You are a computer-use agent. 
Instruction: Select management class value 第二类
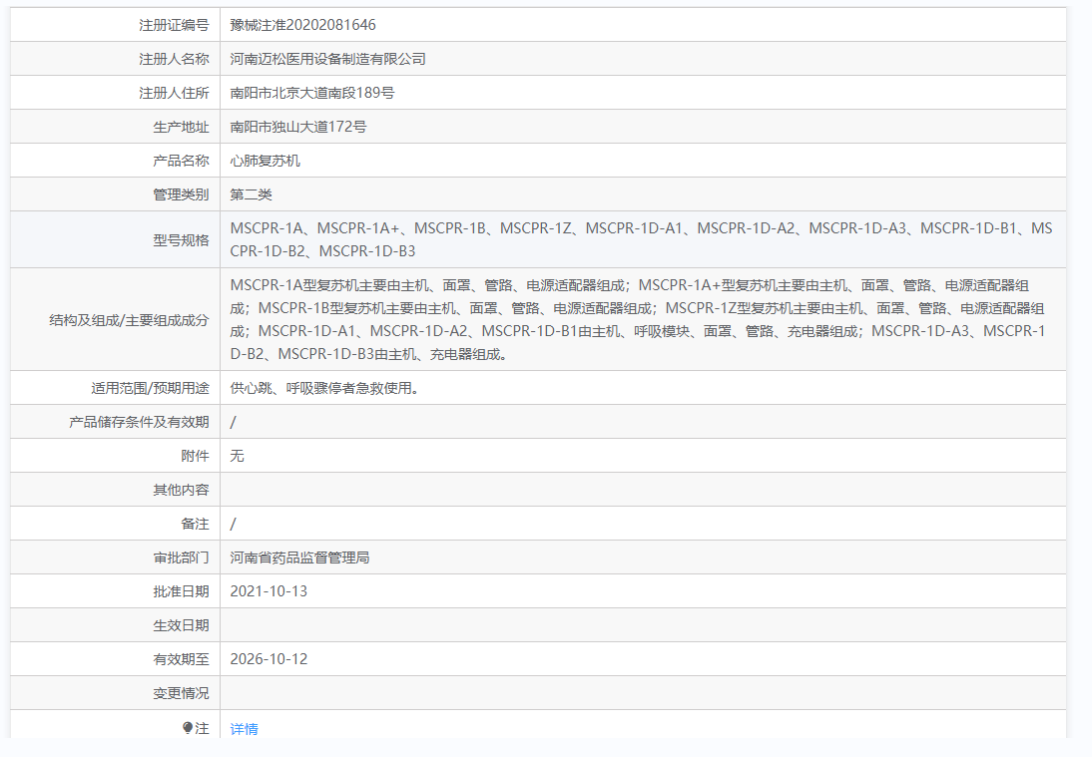pos(251,194)
